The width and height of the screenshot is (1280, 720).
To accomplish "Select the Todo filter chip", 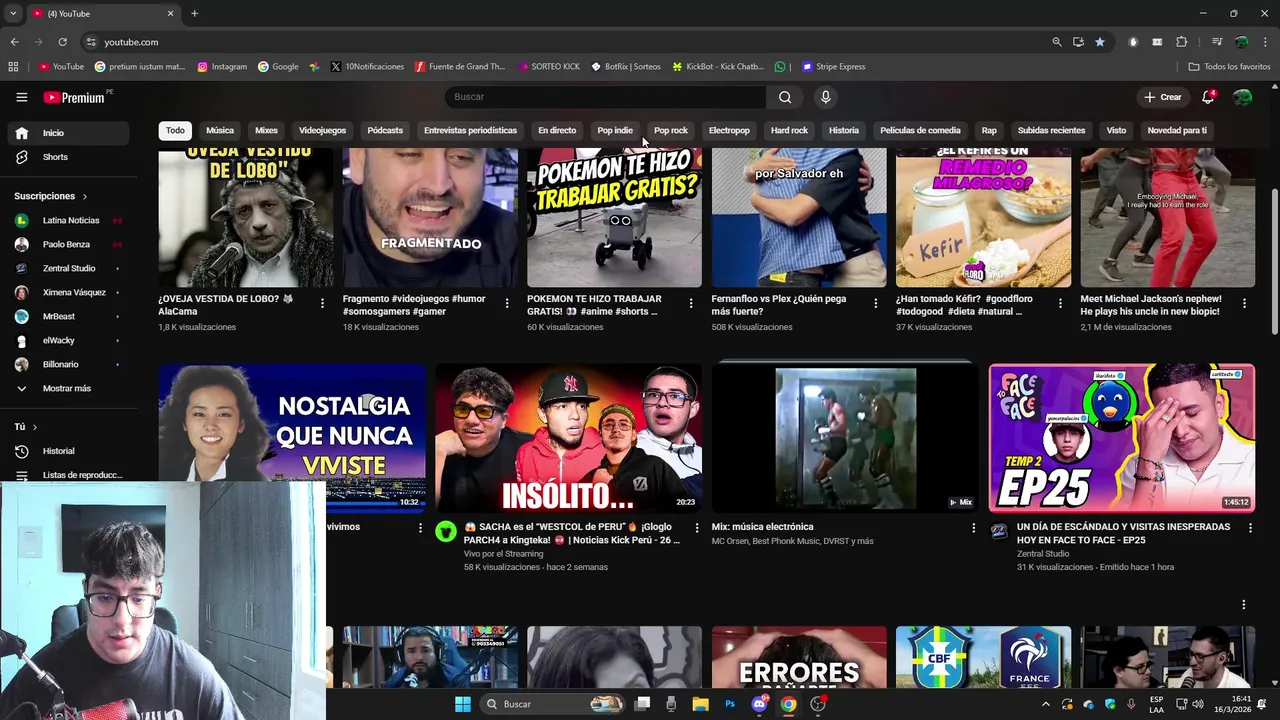I will coord(175,130).
